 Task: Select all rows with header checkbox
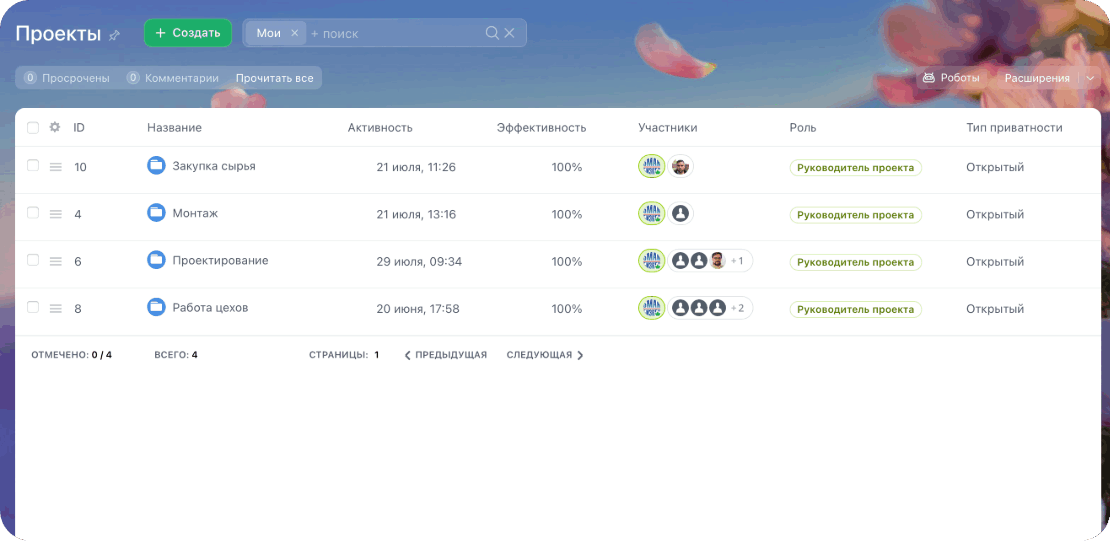[x=33, y=127]
